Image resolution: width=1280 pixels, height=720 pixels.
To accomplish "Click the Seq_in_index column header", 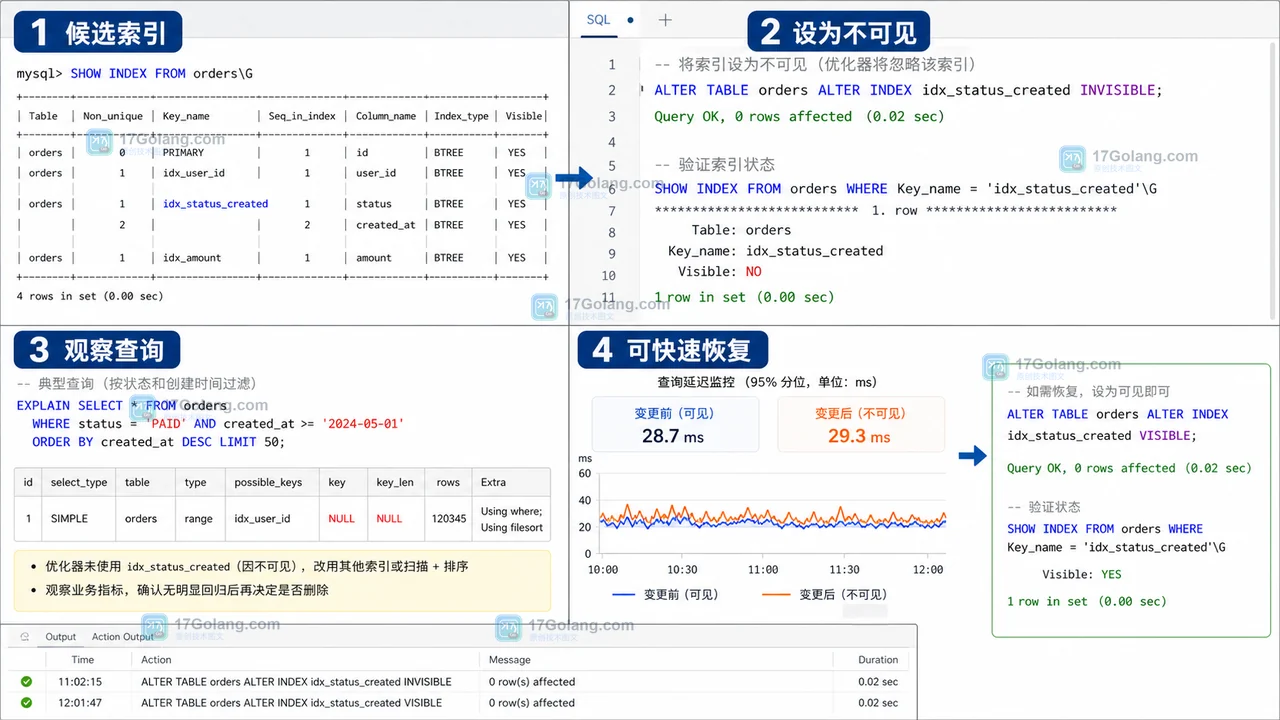I will pos(302,116).
